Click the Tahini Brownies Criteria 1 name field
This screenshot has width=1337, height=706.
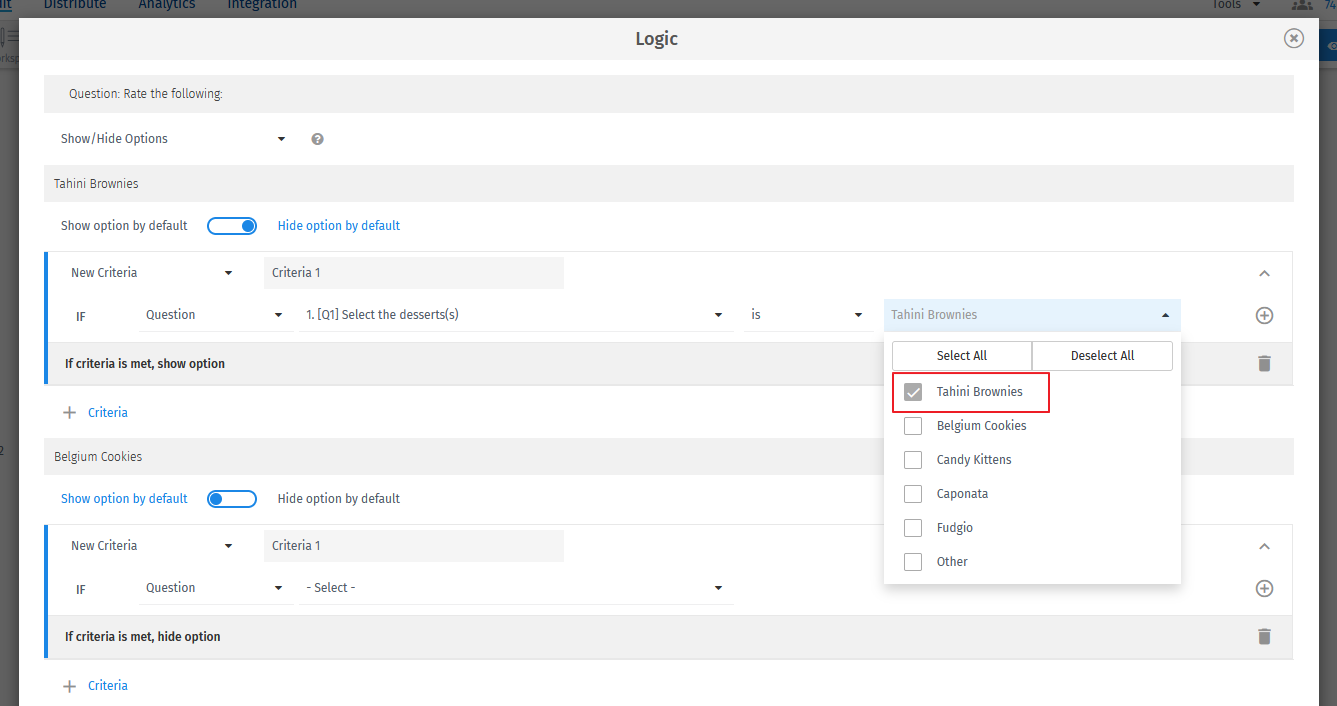[x=414, y=273]
